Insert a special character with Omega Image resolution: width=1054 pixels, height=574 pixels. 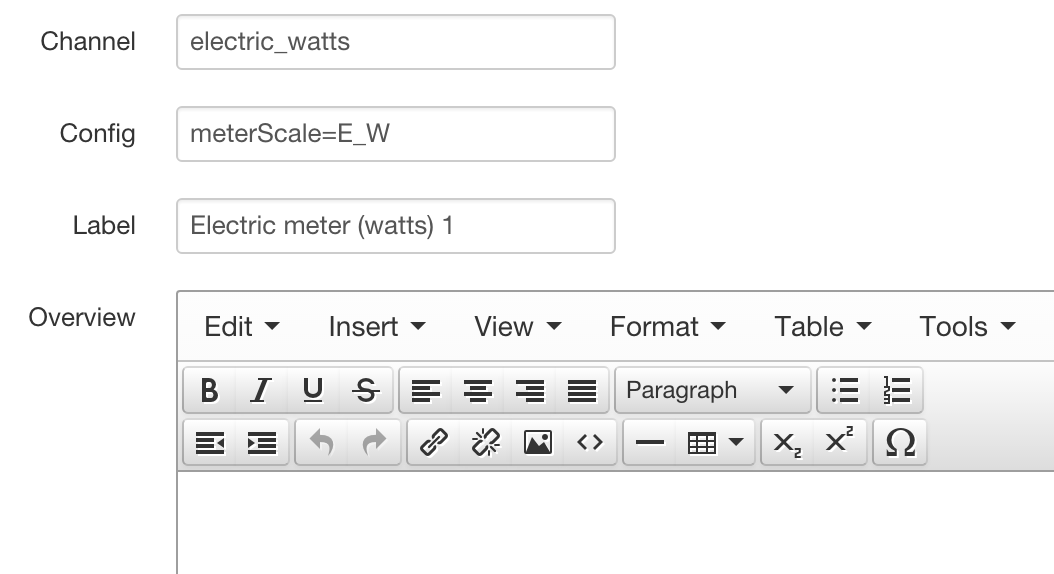(900, 442)
